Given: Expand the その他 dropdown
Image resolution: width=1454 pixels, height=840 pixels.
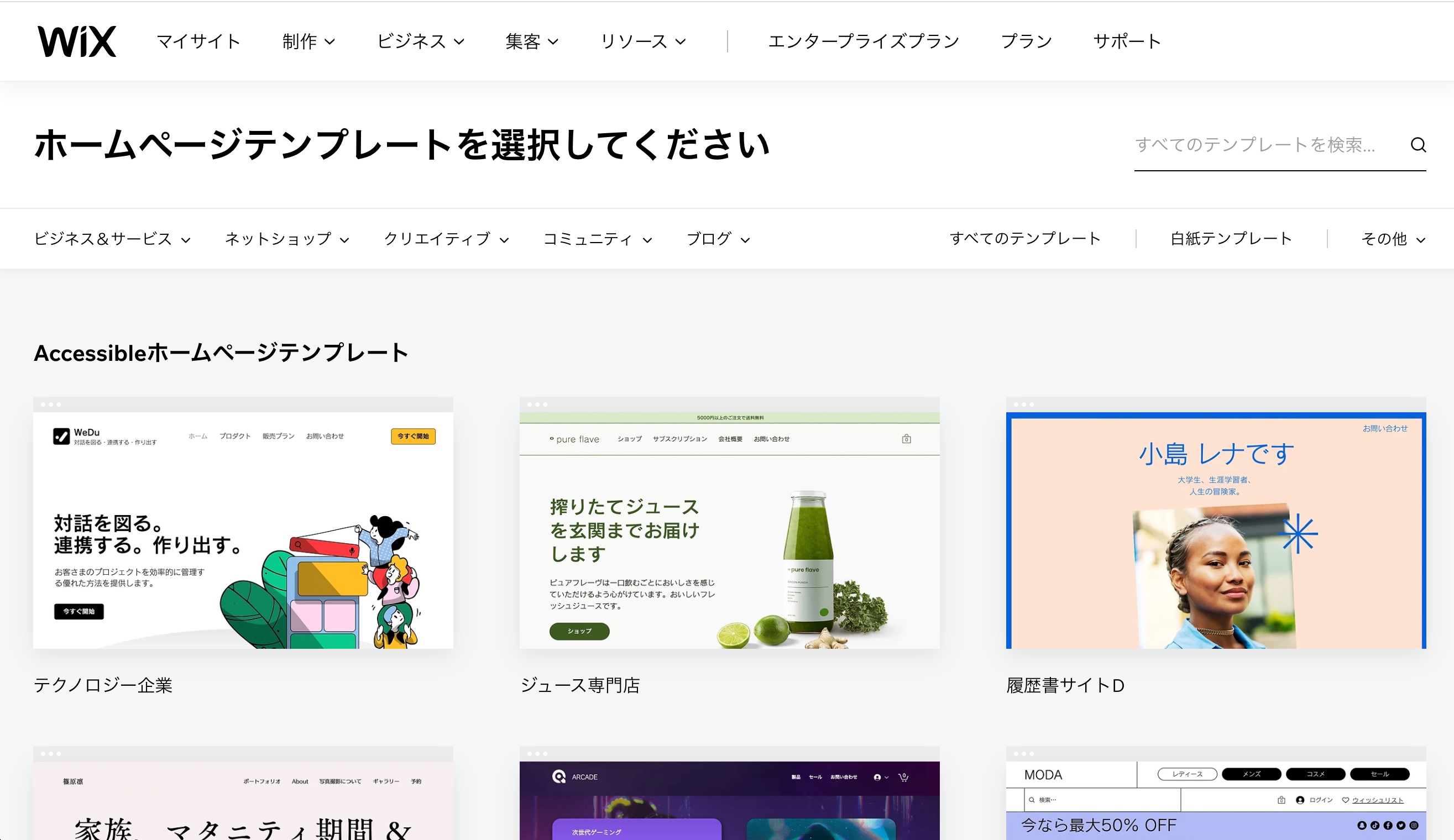Looking at the screenshot, I should (1393, 239).
